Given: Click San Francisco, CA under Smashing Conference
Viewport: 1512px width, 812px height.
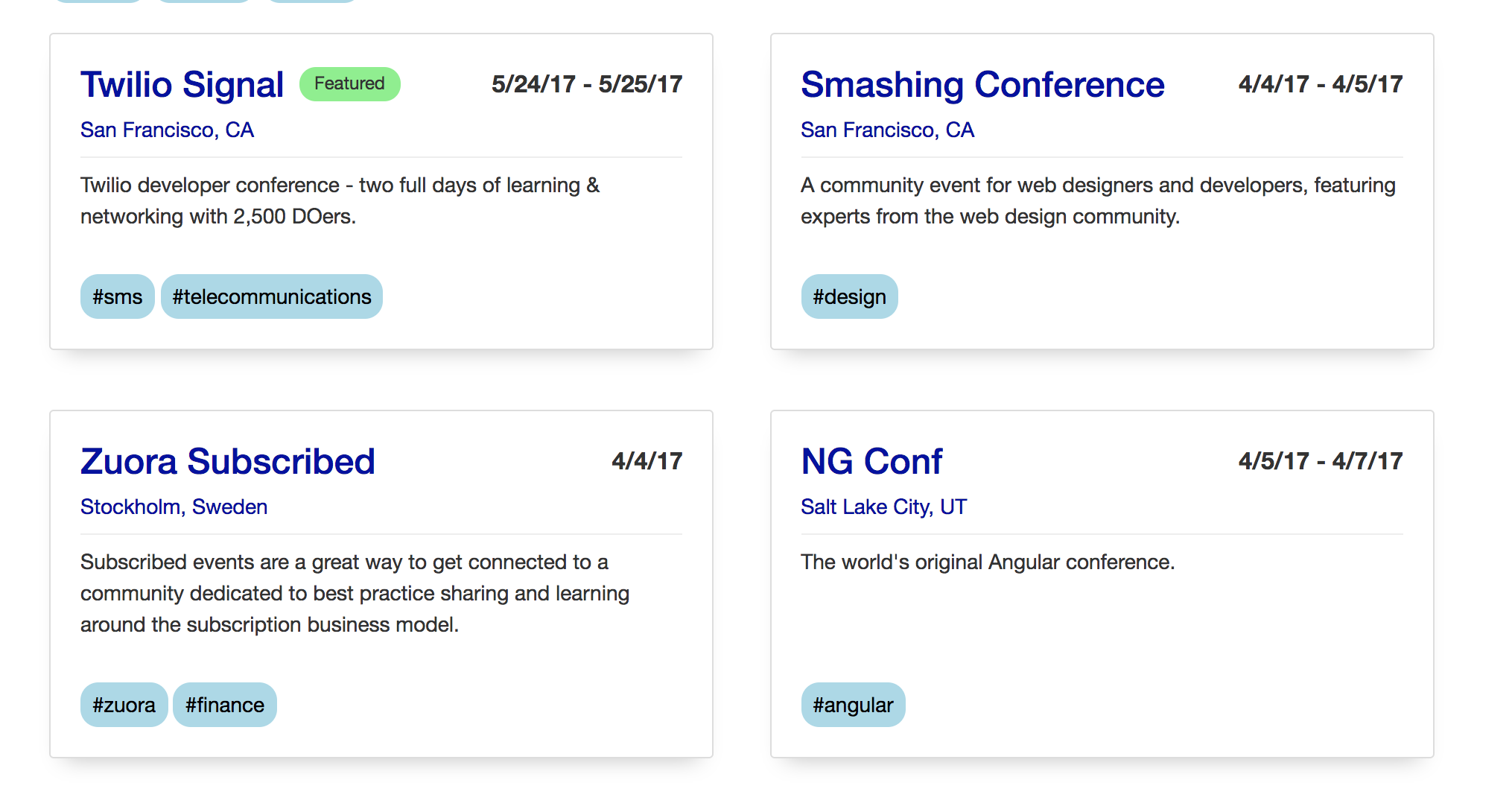Looking at the screenshot, I should point(887,130).
